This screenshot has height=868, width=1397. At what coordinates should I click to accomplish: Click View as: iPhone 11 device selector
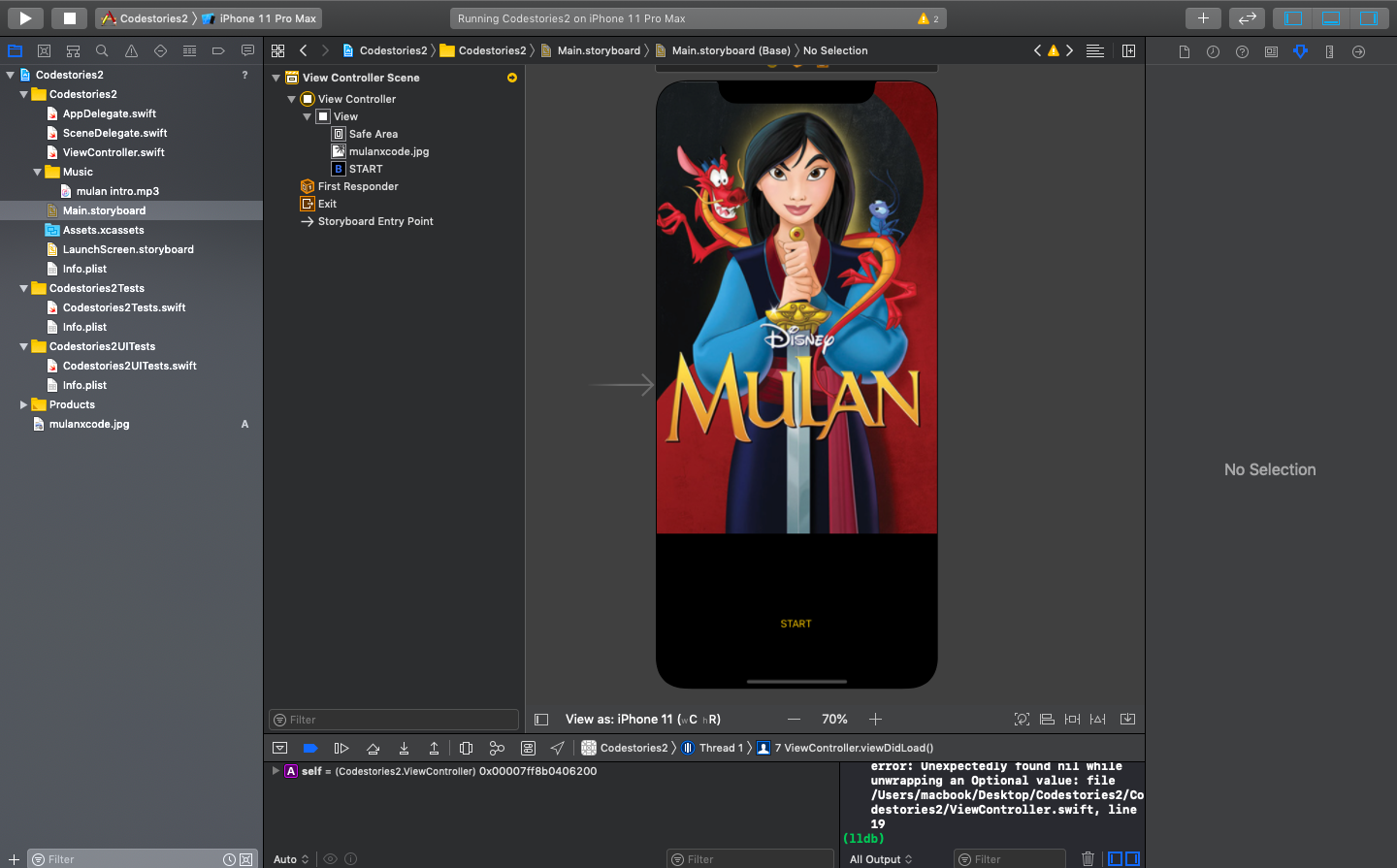642,720
